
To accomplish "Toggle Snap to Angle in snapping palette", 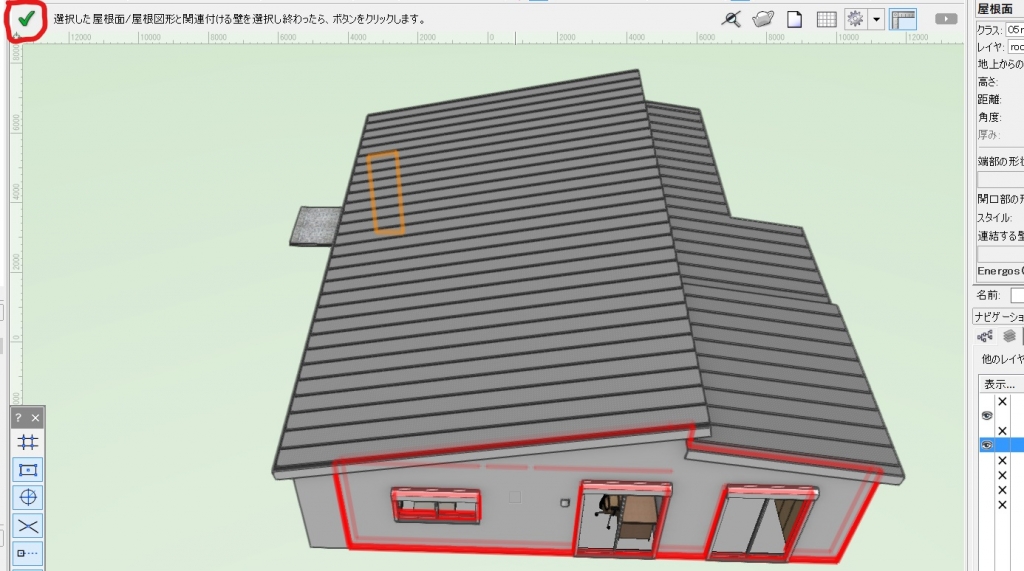I will (x=27, y=497).
